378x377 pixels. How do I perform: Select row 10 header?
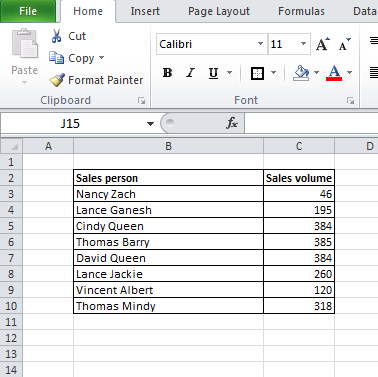(11, 306)
